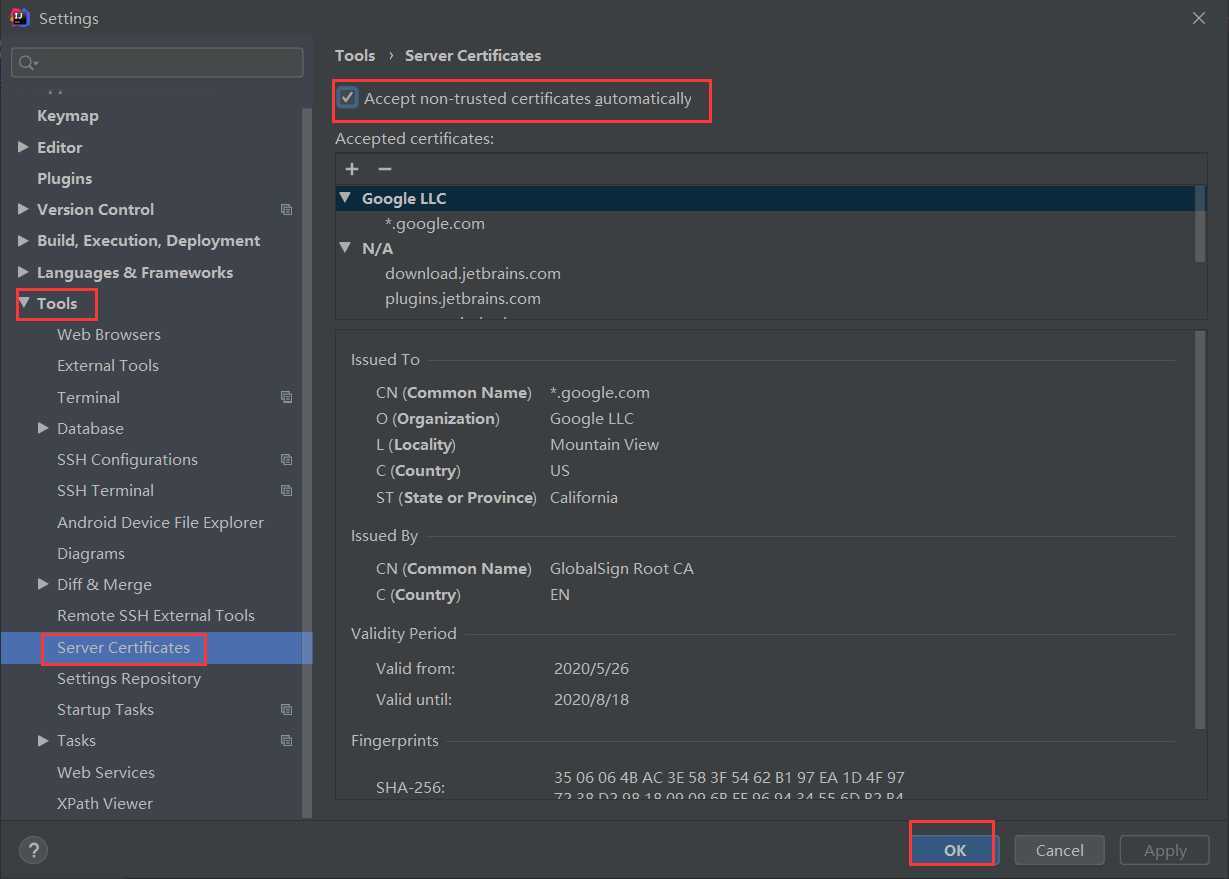Toggle Accept non-trusted certificates automatically checkbox

click(348, 98)
